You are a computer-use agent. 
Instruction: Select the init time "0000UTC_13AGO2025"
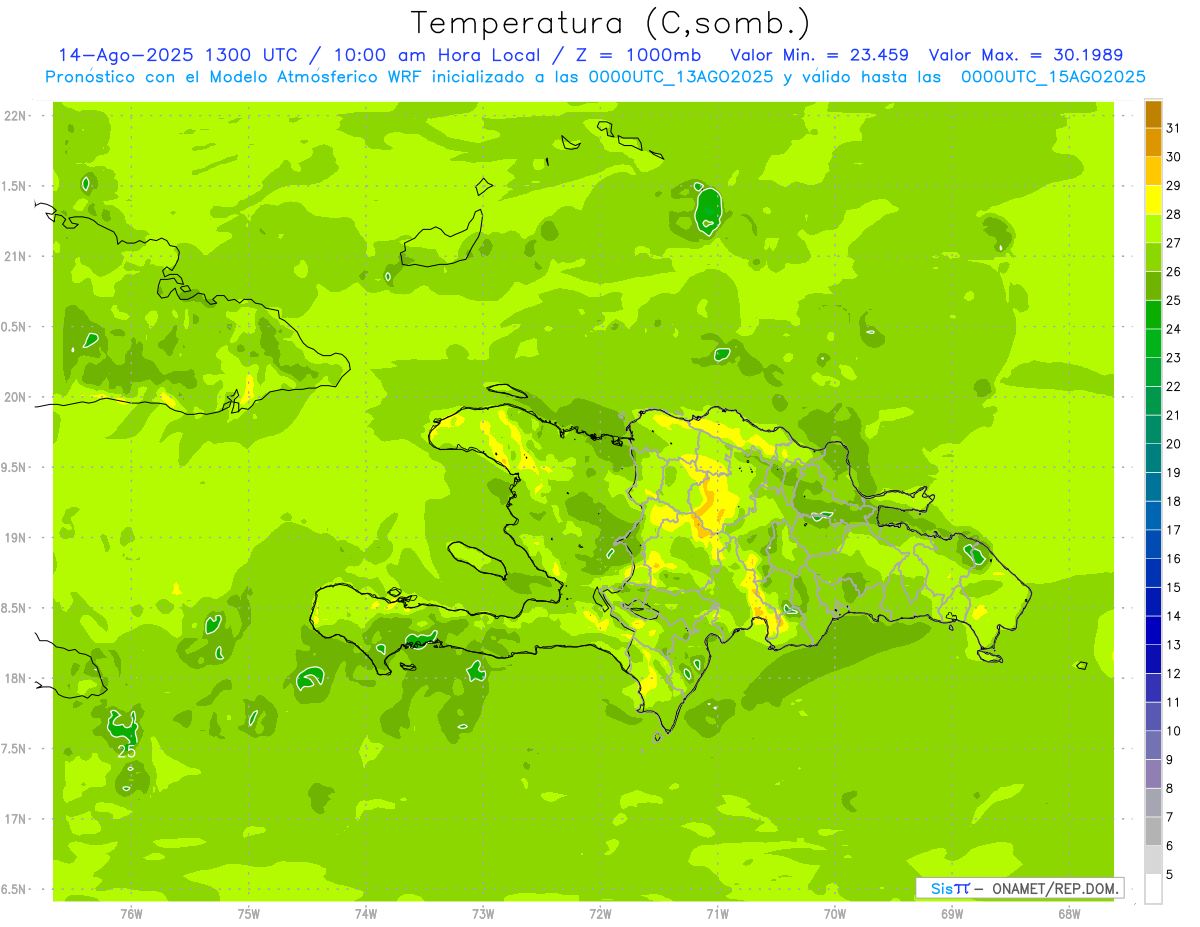pos(681,77)
